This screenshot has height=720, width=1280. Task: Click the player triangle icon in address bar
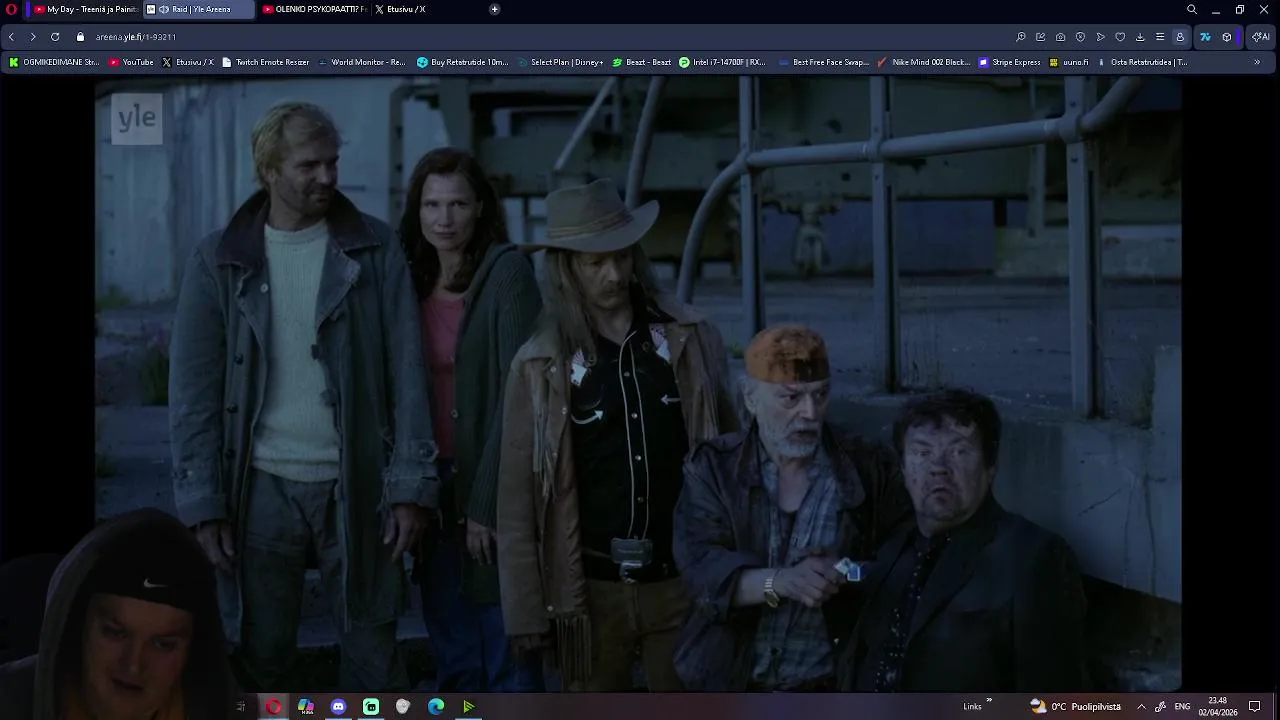(1101, 37)
